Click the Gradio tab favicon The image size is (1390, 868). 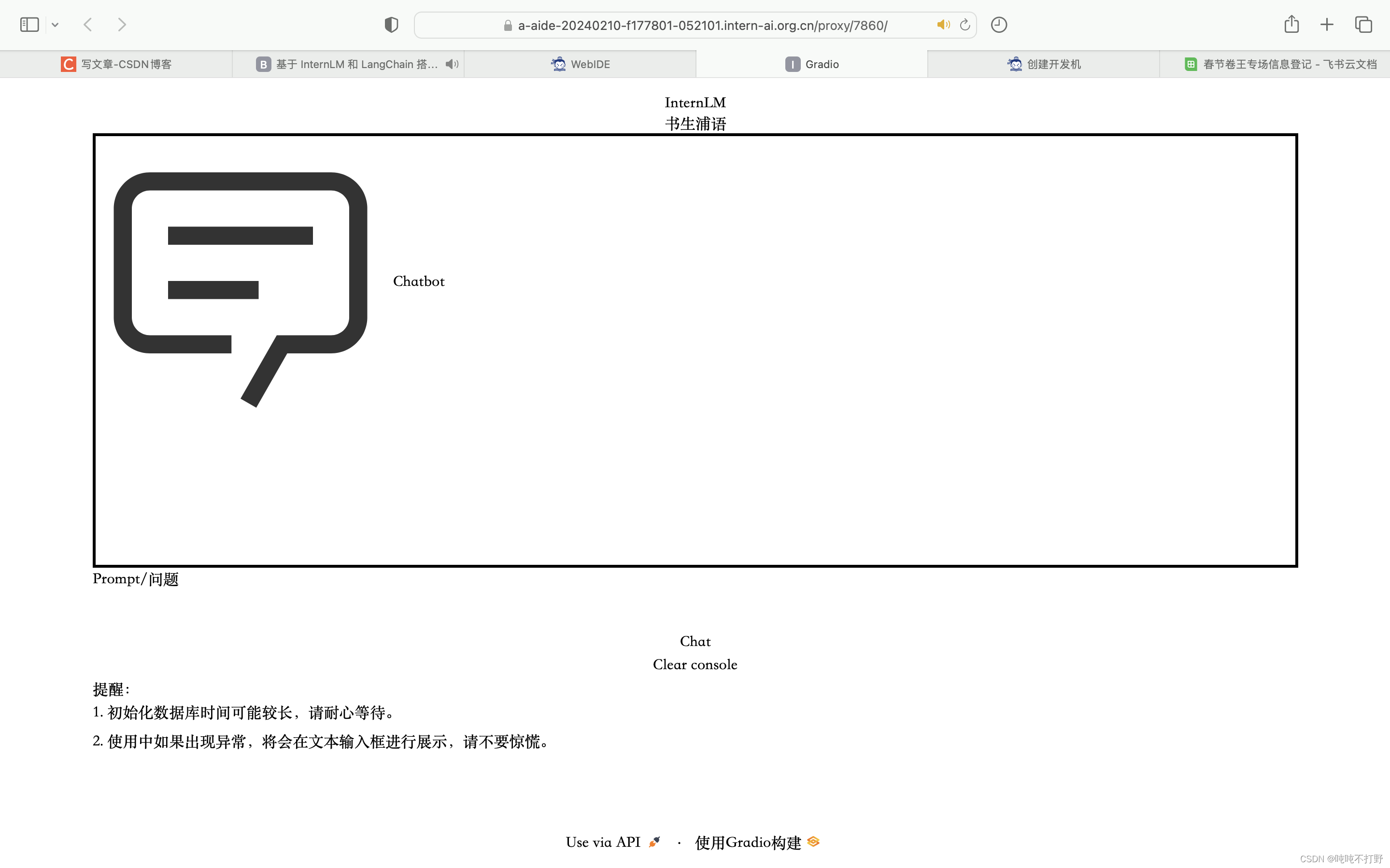click(793, 64)
